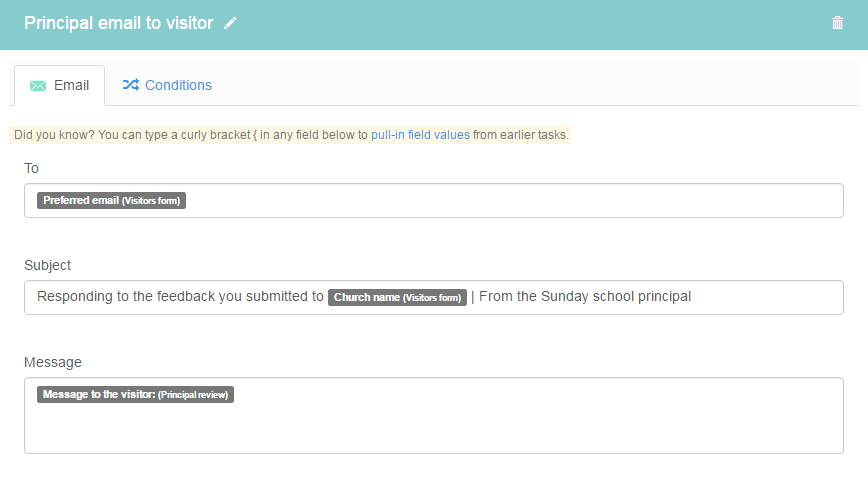The image size is (868, 483).
Task: Click the pencil icon to rename task
Action: (x=230, y=23)
